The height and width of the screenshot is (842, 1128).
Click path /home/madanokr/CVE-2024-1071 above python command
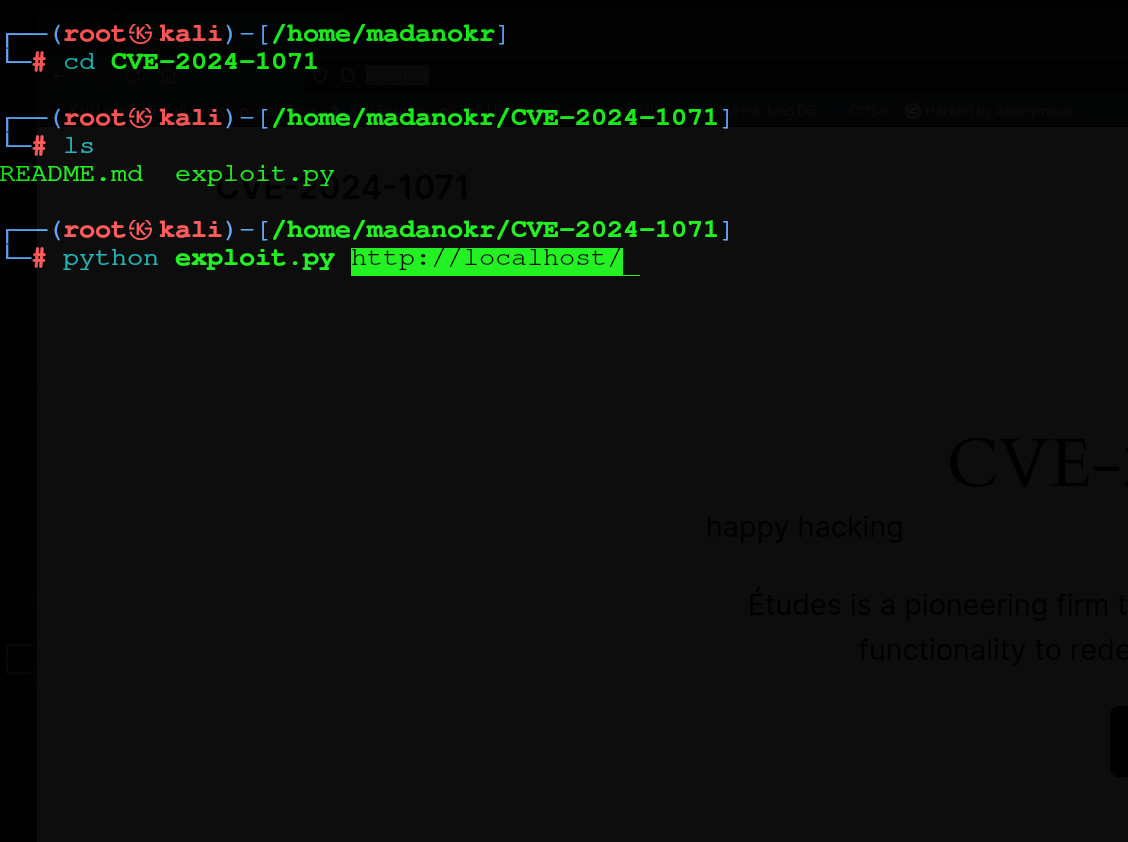[495, 230]
